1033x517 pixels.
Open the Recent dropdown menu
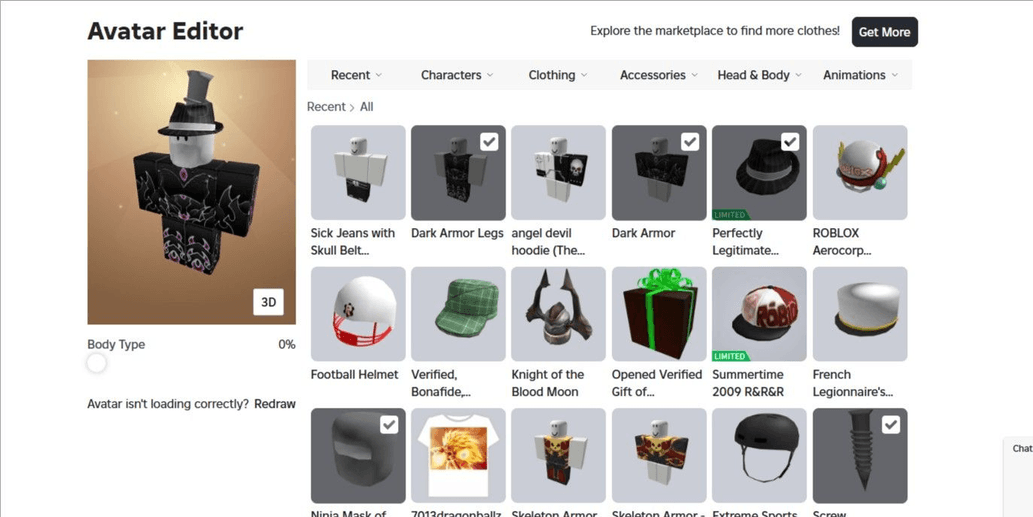click(356, 75)
